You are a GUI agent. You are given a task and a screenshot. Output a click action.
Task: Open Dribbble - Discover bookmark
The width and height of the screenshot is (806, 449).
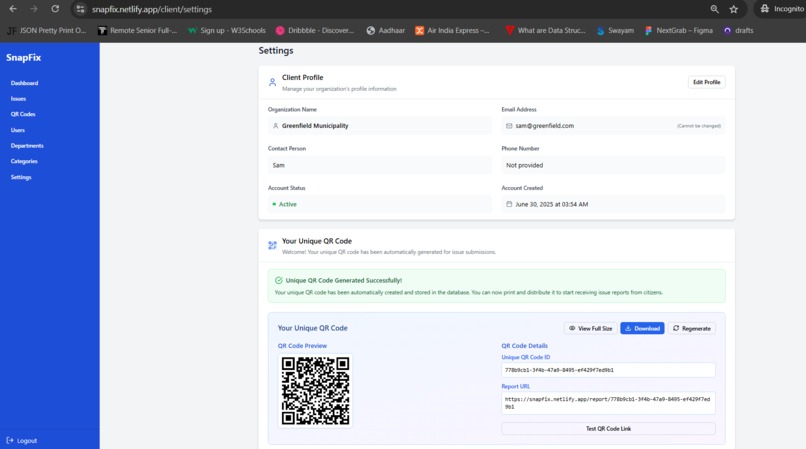click(x=315, y=30)
